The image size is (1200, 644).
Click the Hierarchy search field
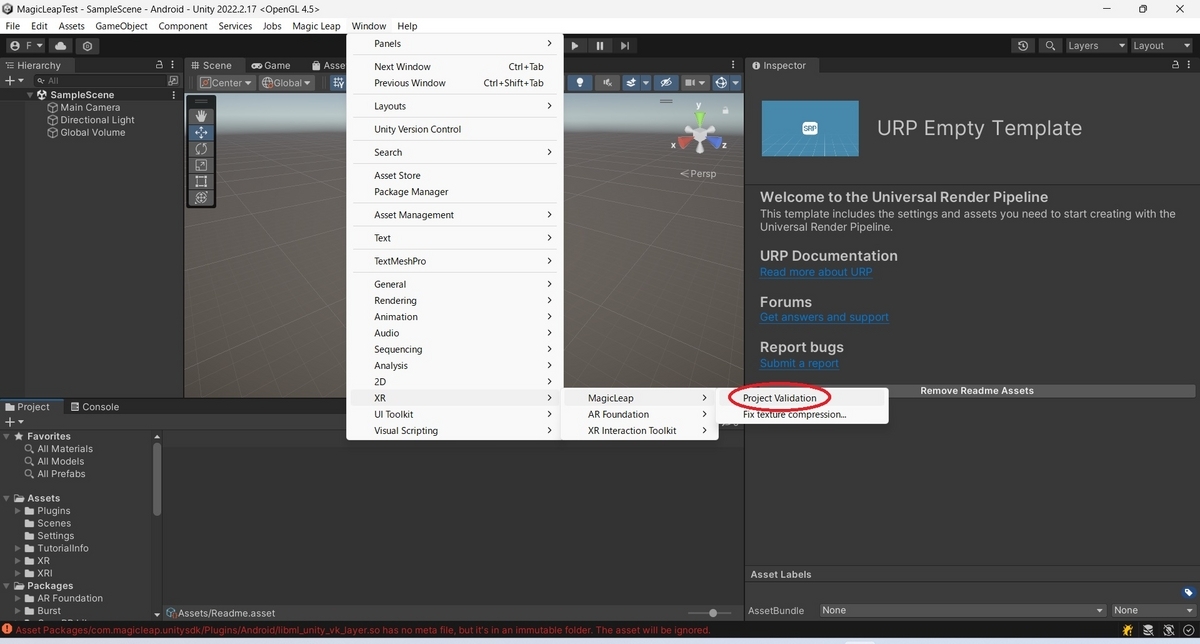click(100, 80)
